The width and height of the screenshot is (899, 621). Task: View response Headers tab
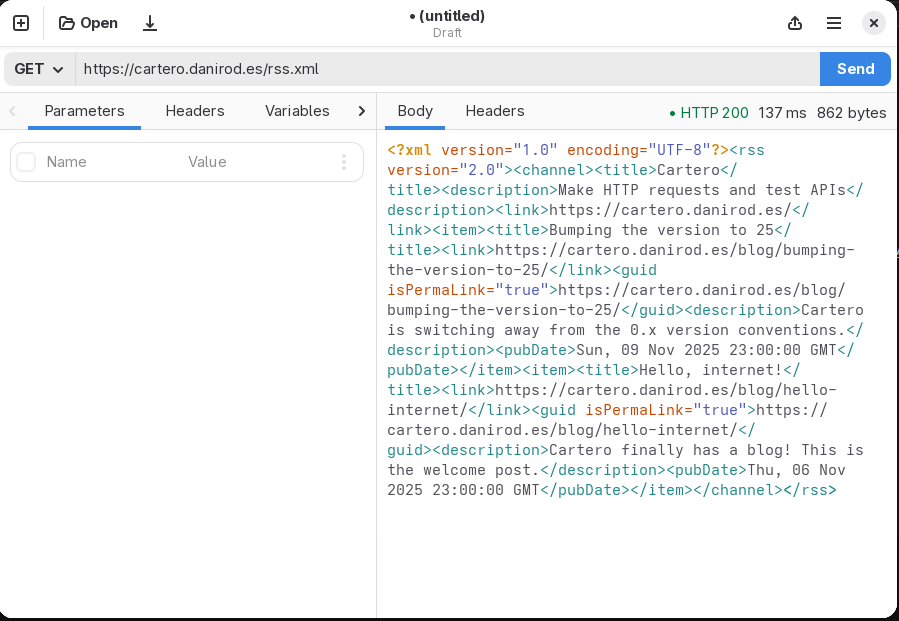[x=494, y=111]
